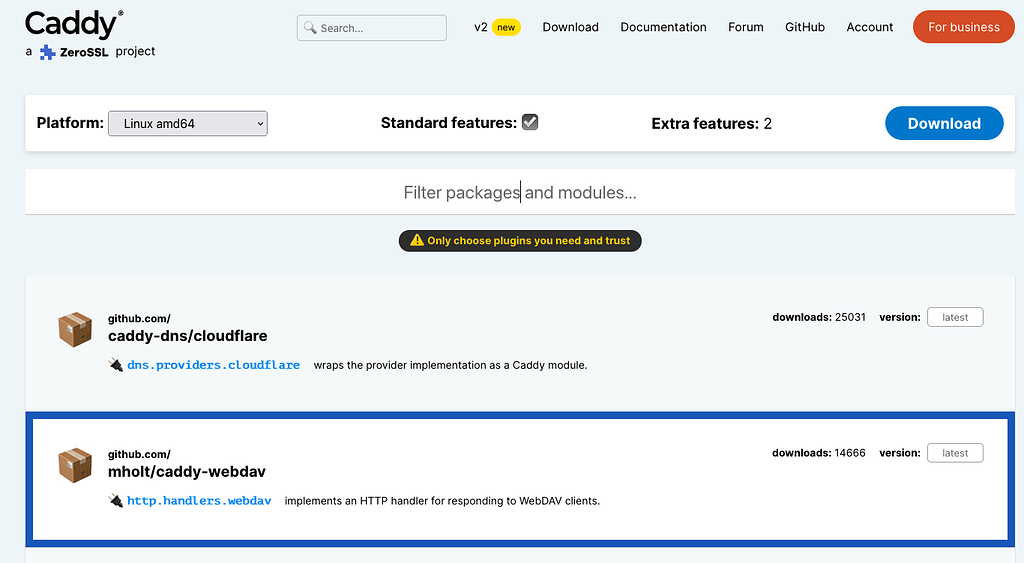Open the Account page
This screenshot has width=1024, height=563.
(869, 27)
